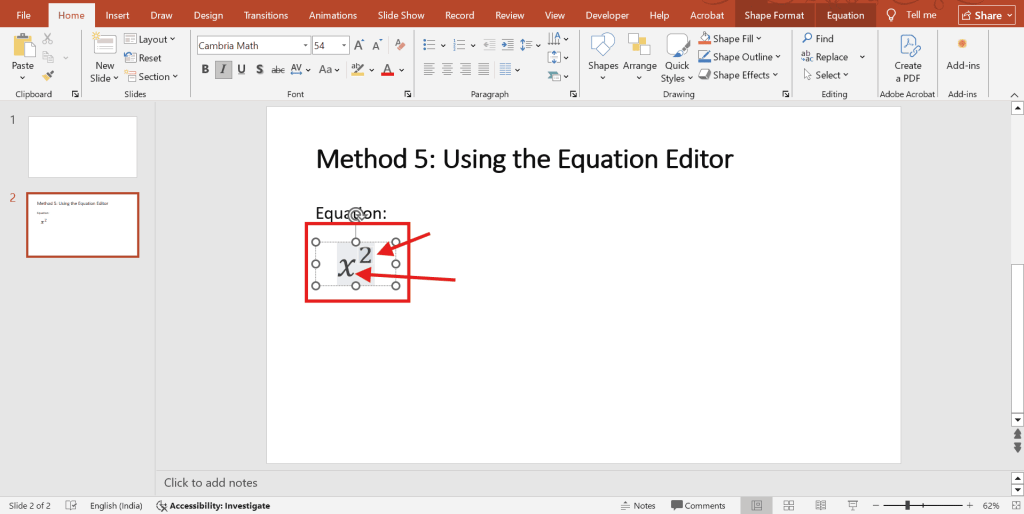This screenshot has width=1024, height=514.
Task: Toggle Bold formatting
Action: click(x=205, y=69)
